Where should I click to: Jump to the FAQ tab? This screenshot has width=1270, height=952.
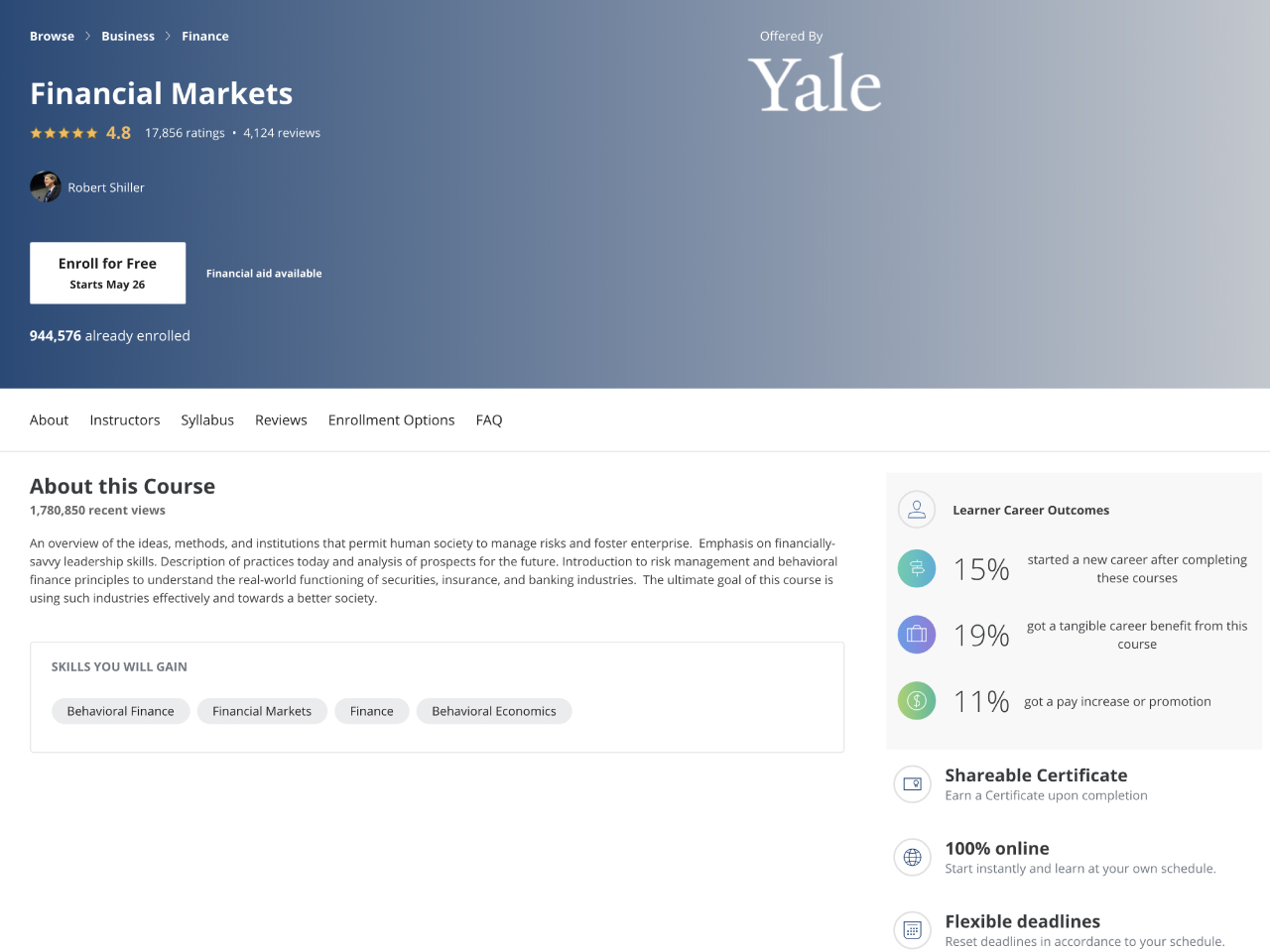click(489, 420)
